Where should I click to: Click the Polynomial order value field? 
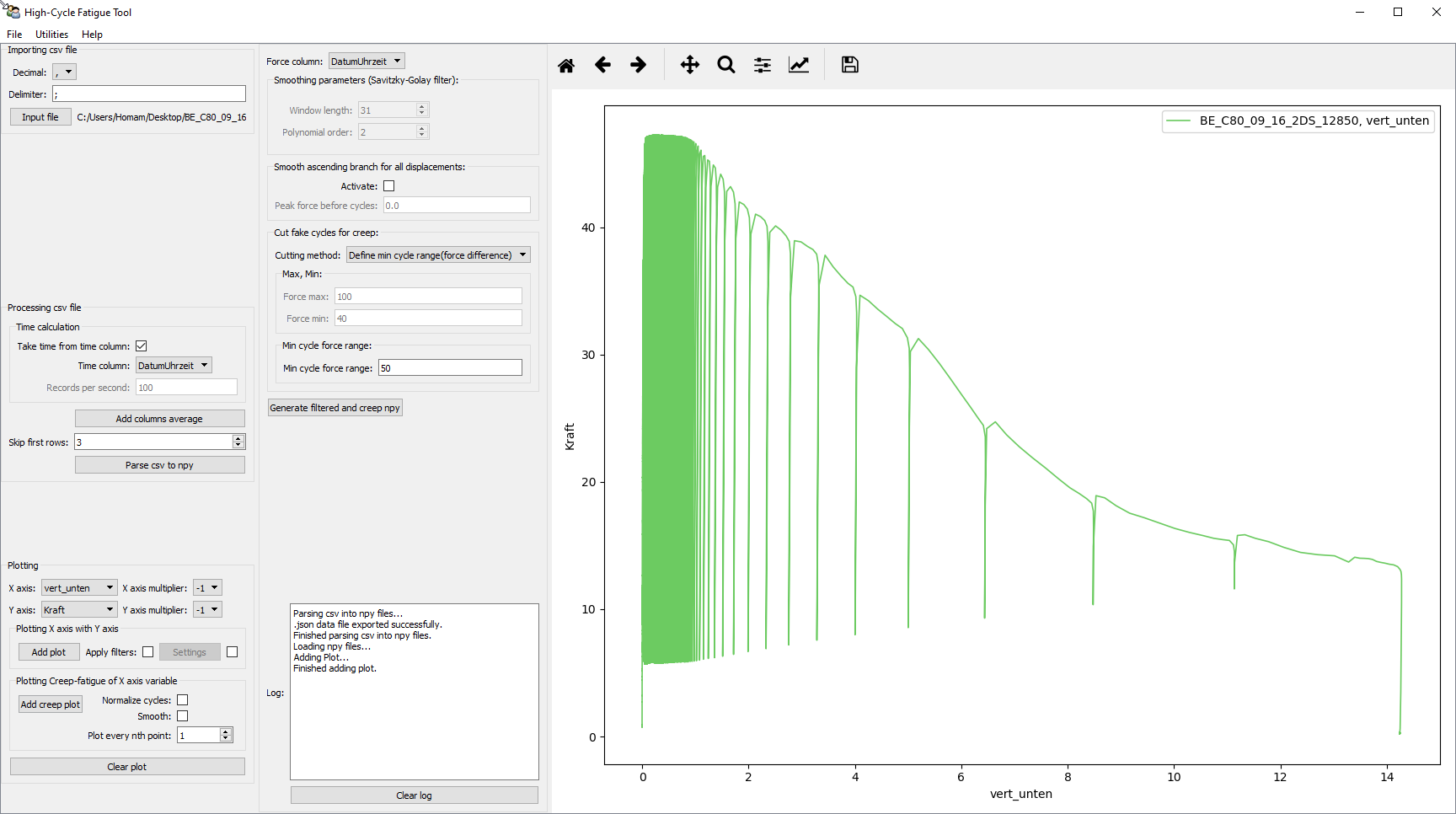[388, 132]
